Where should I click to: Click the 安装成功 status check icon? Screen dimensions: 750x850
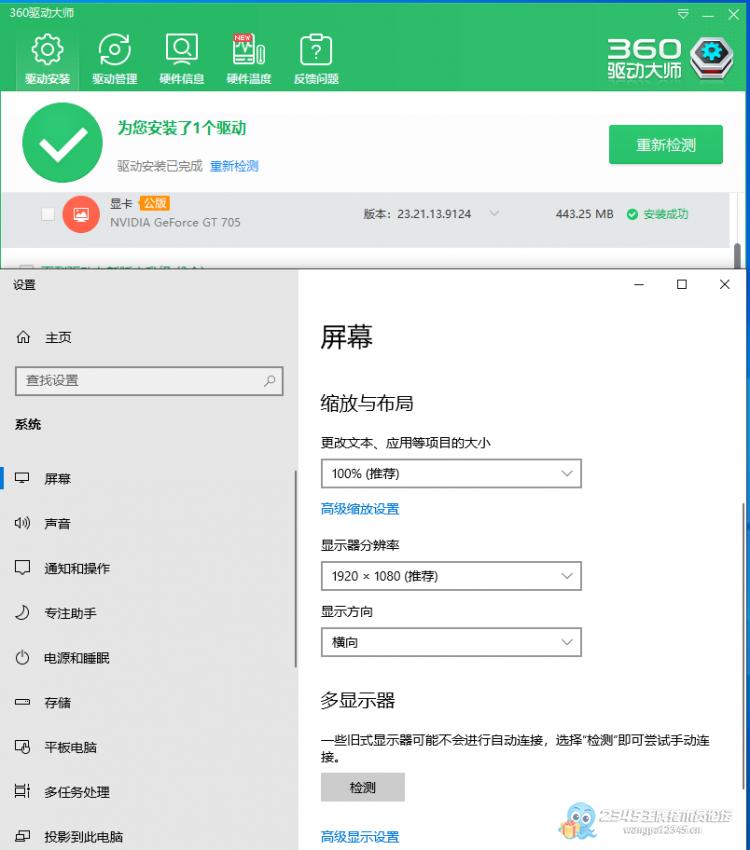point(632,214)
